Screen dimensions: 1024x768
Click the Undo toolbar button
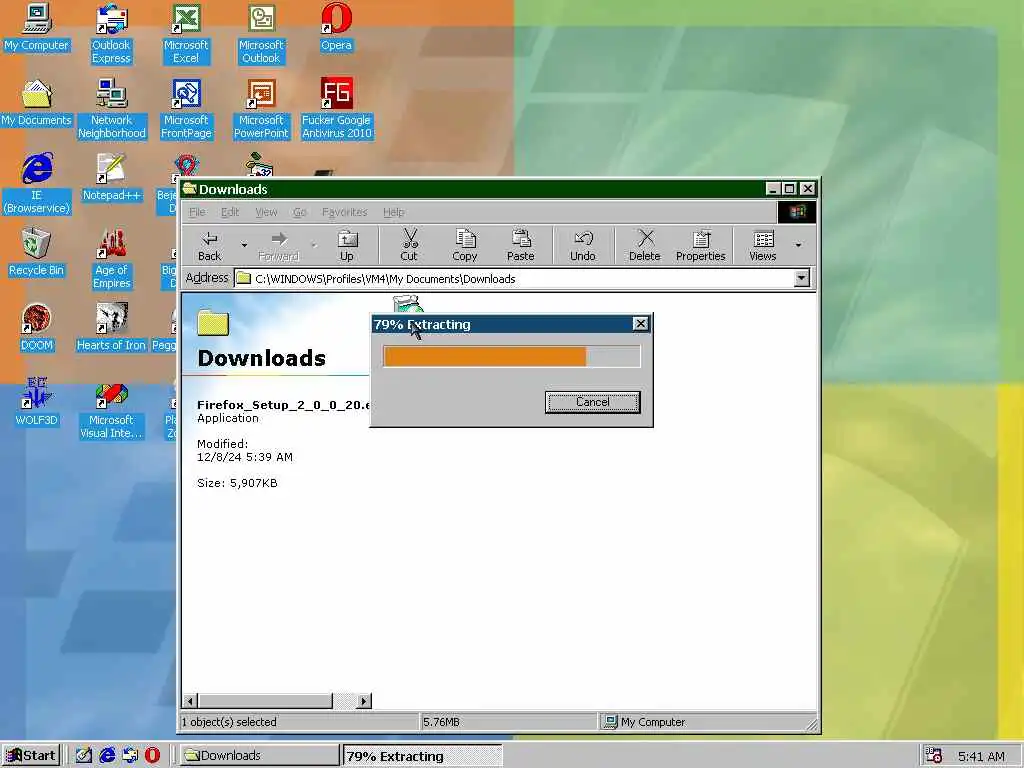(x=583, y=246)
